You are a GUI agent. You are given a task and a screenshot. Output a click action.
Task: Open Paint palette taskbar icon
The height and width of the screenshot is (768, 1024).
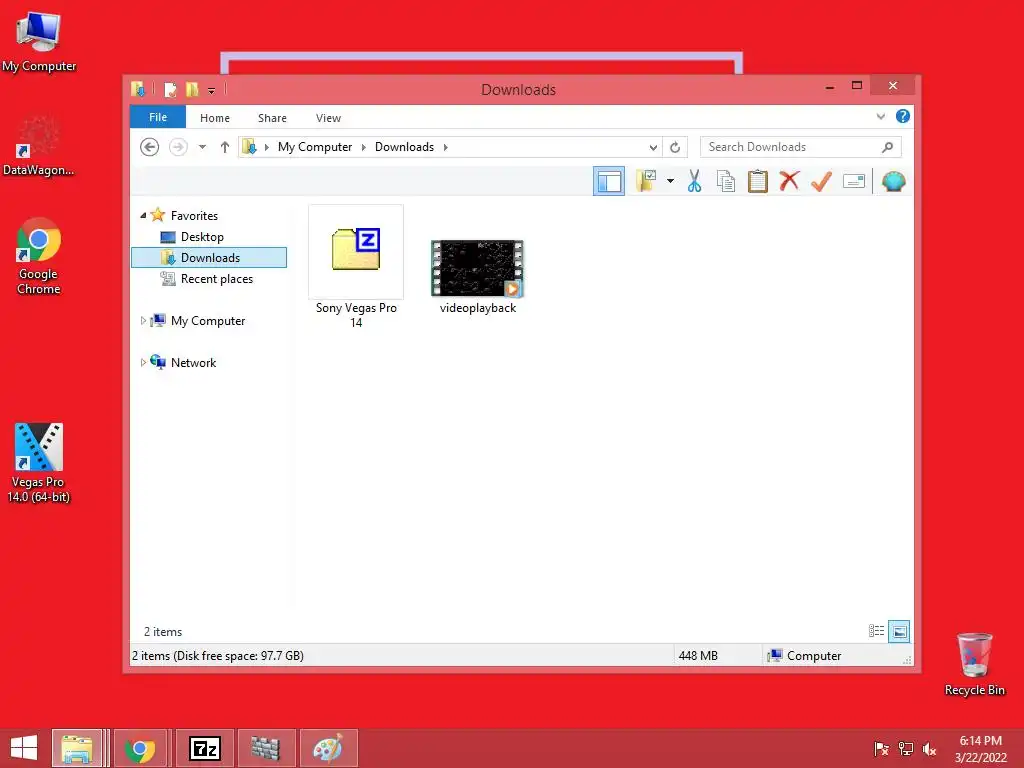tap(328, 748)
